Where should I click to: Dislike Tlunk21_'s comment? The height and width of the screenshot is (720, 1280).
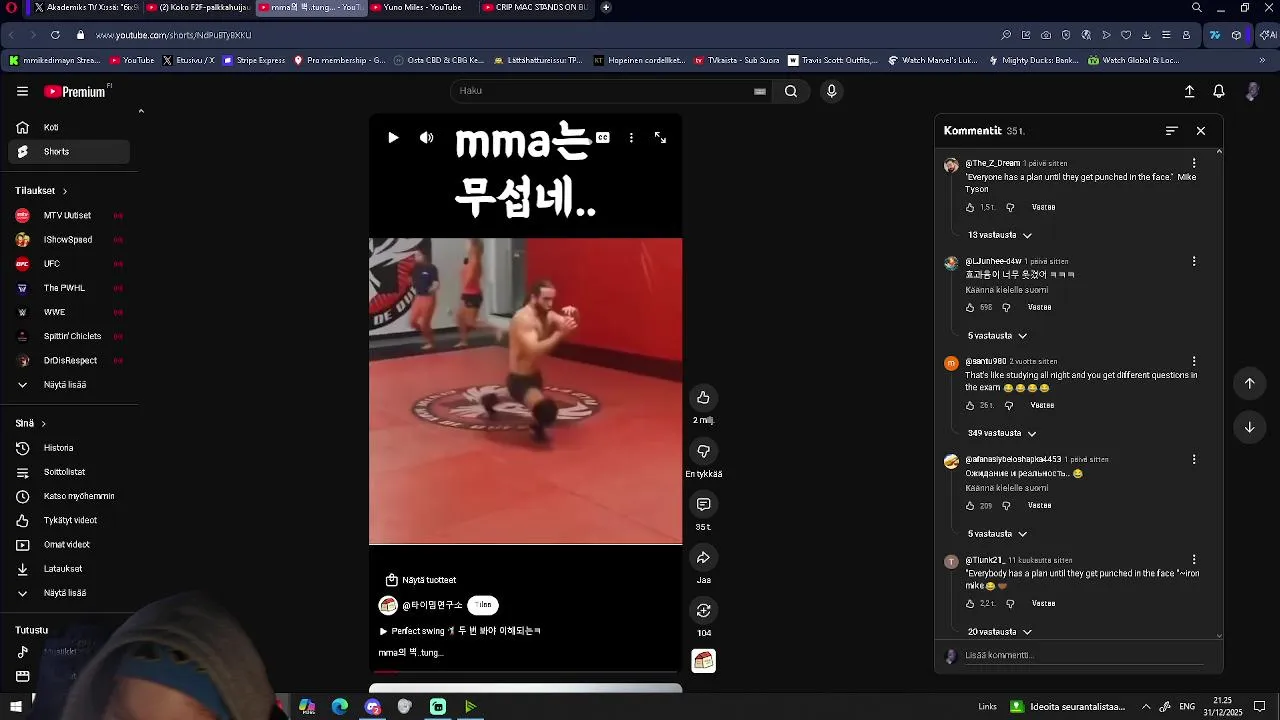pyautogui.click(x=1010, y=604)
